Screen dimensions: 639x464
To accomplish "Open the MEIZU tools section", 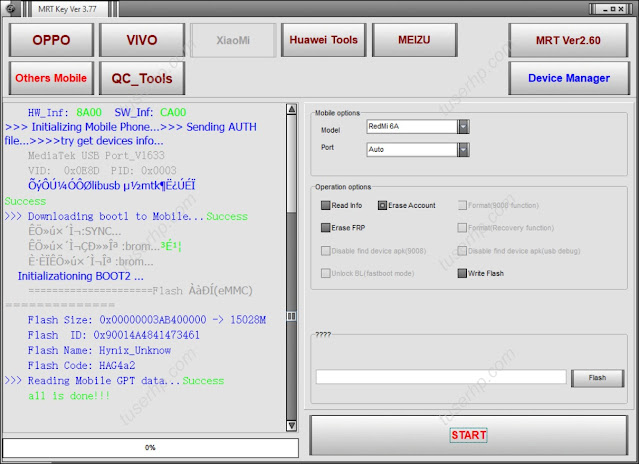I will coord(414,40).
